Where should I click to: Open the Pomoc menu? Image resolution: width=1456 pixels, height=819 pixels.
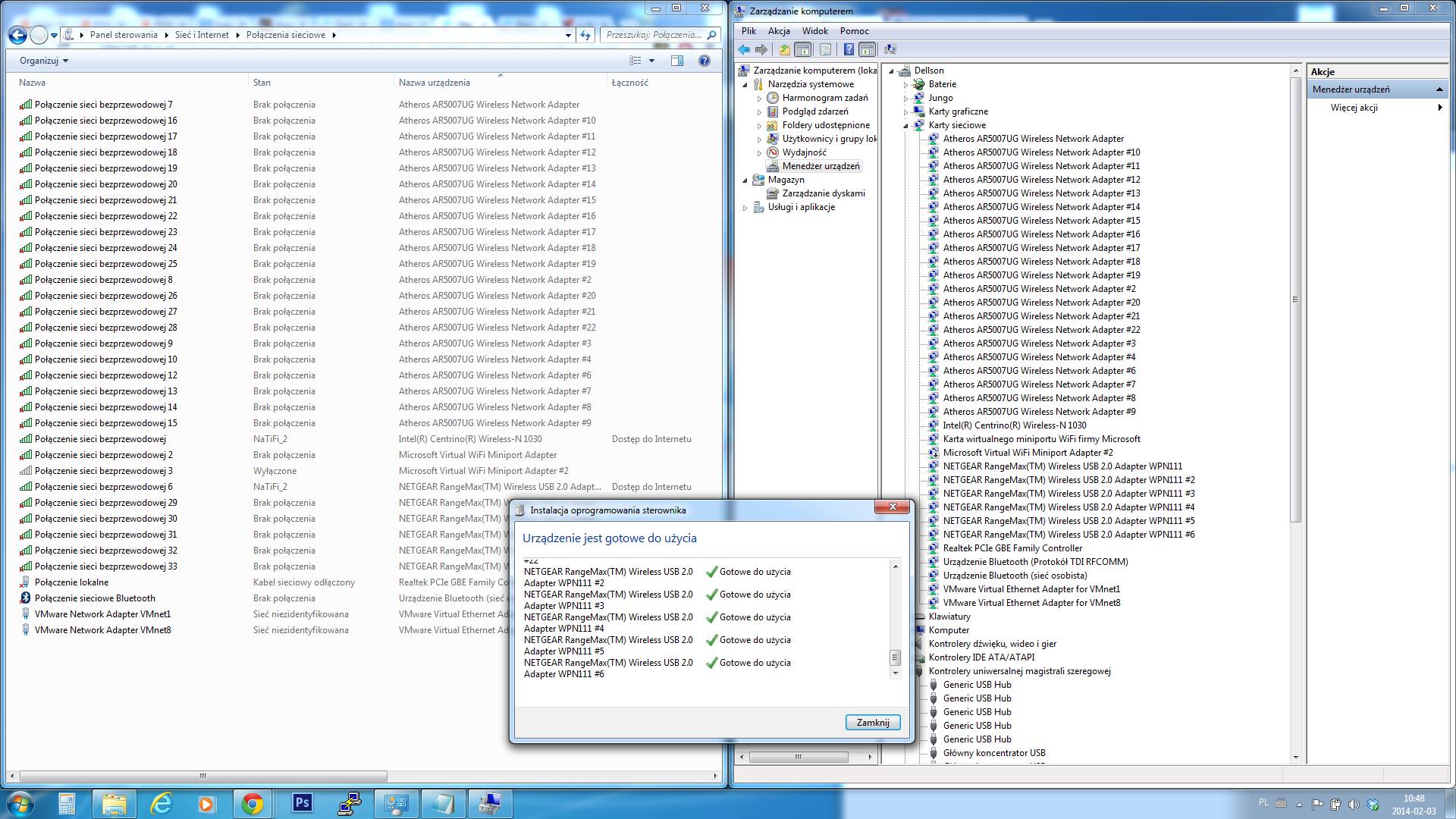tap(854, 31)
